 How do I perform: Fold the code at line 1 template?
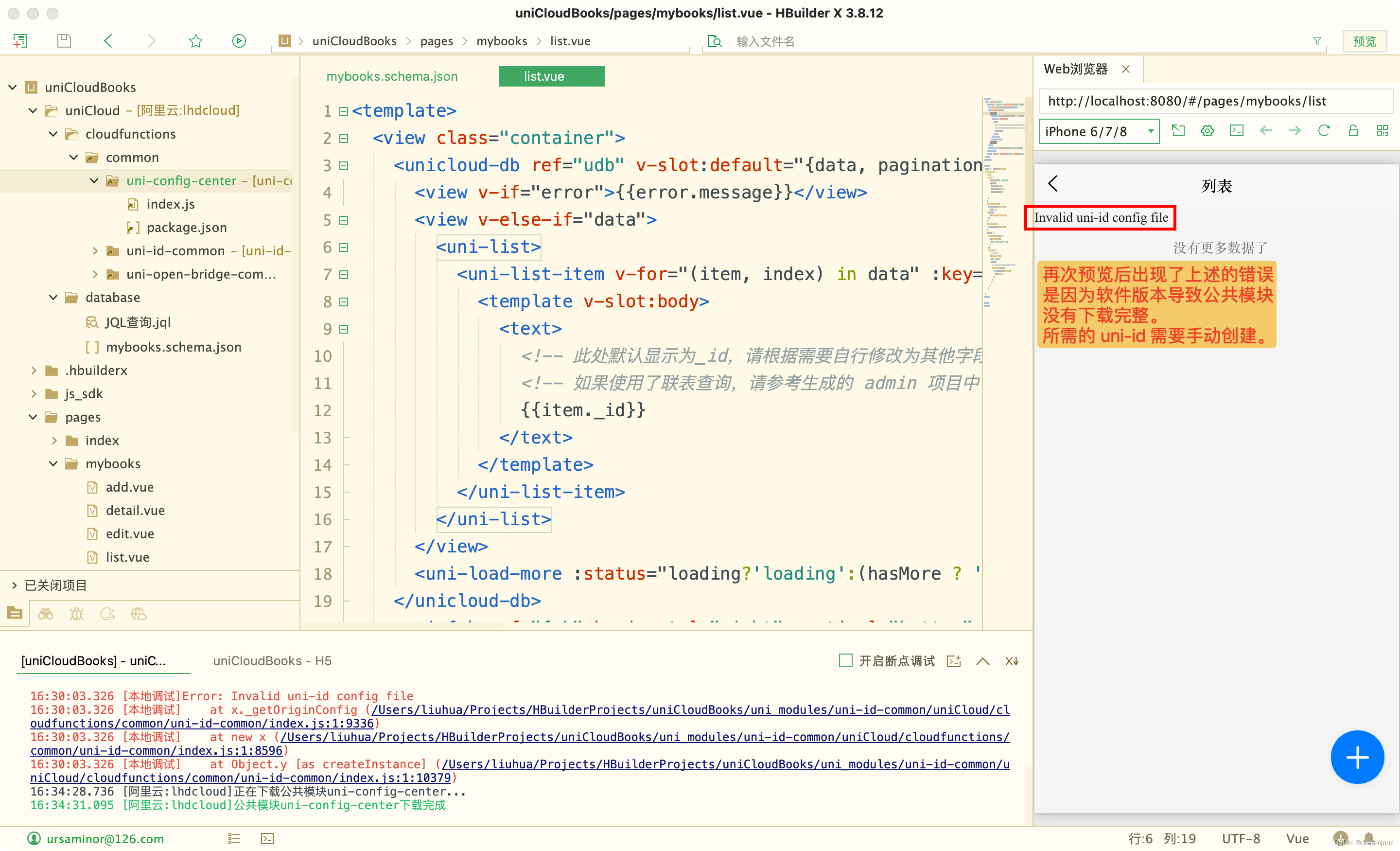pos(343,111)
